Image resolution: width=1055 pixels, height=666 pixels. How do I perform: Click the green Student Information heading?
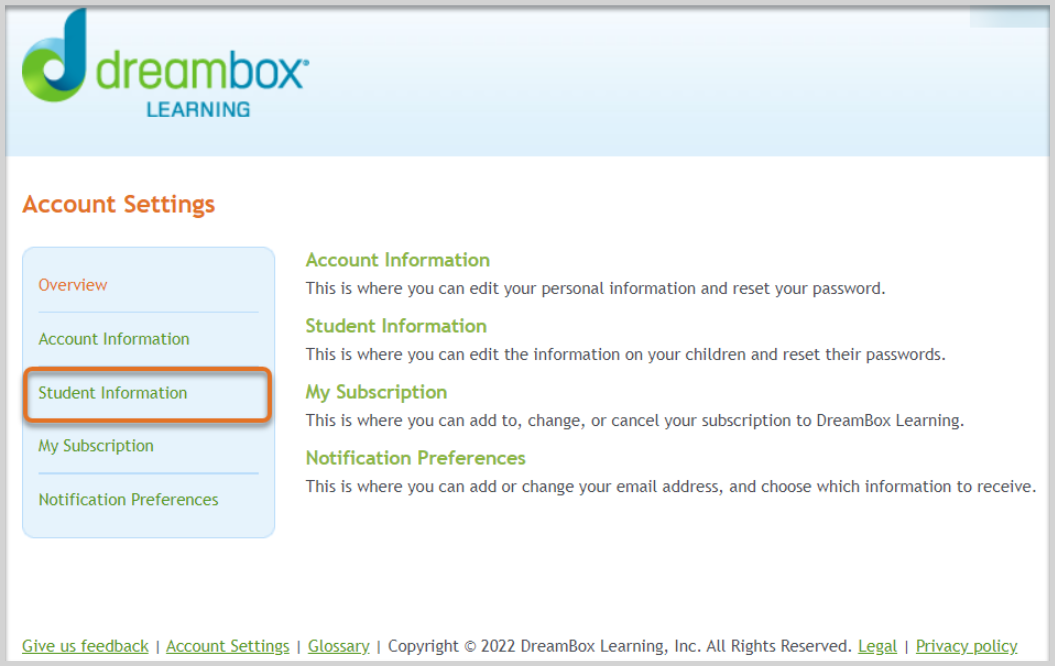point(396,326)
